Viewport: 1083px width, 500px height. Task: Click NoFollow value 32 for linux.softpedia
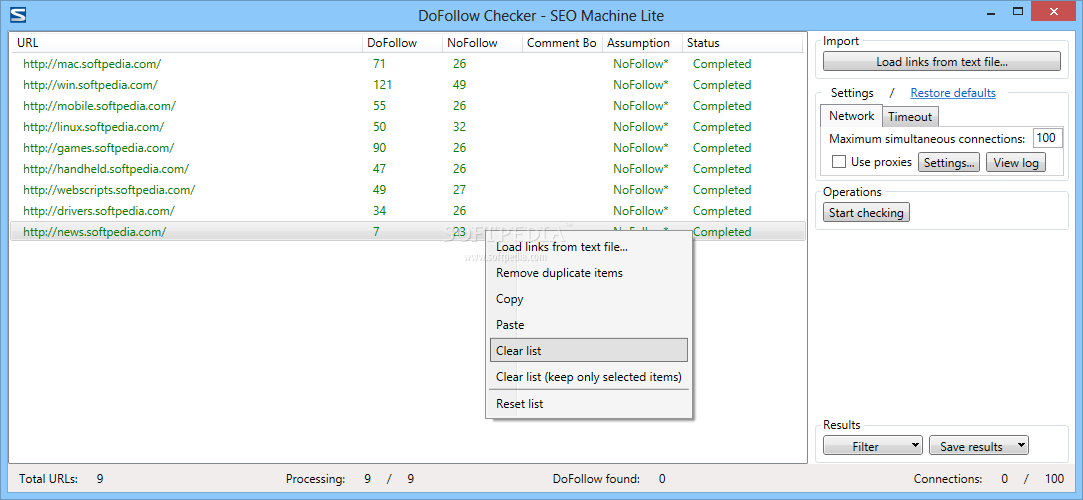click(x=459, y=127)
